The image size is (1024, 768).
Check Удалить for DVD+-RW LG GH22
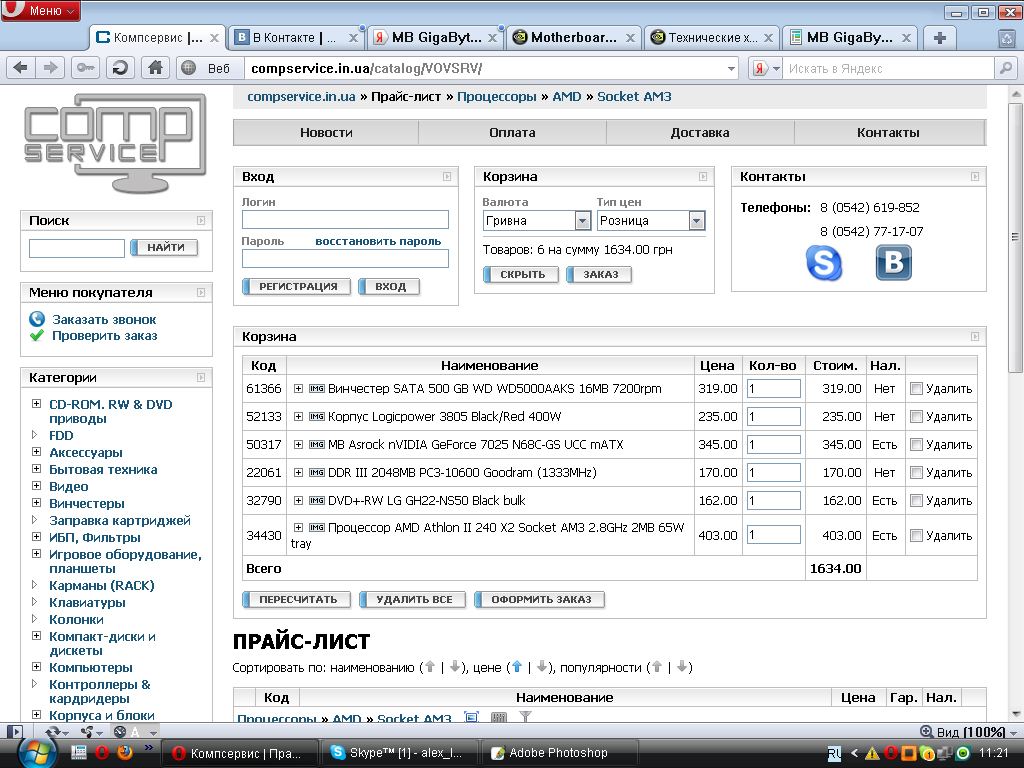click(916, 501)
